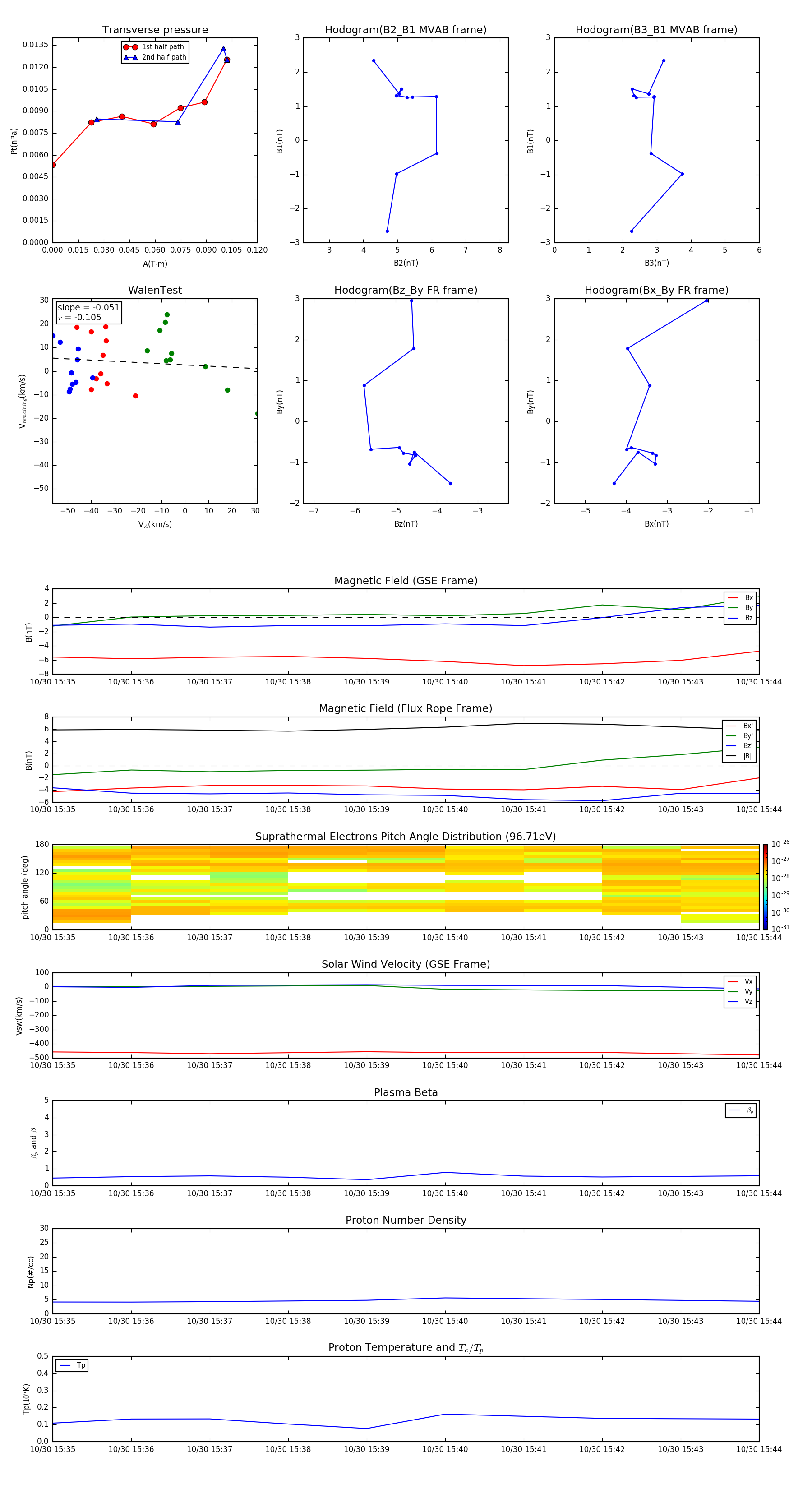Click 'Proton Number Density' plot title
This screenshot has height=1489, width=812.
coord(406,1220)
